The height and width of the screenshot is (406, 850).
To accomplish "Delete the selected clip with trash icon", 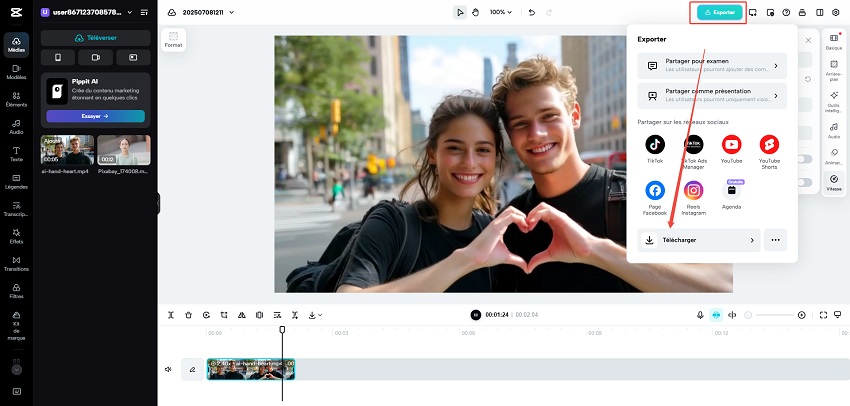I will point(189,315).
